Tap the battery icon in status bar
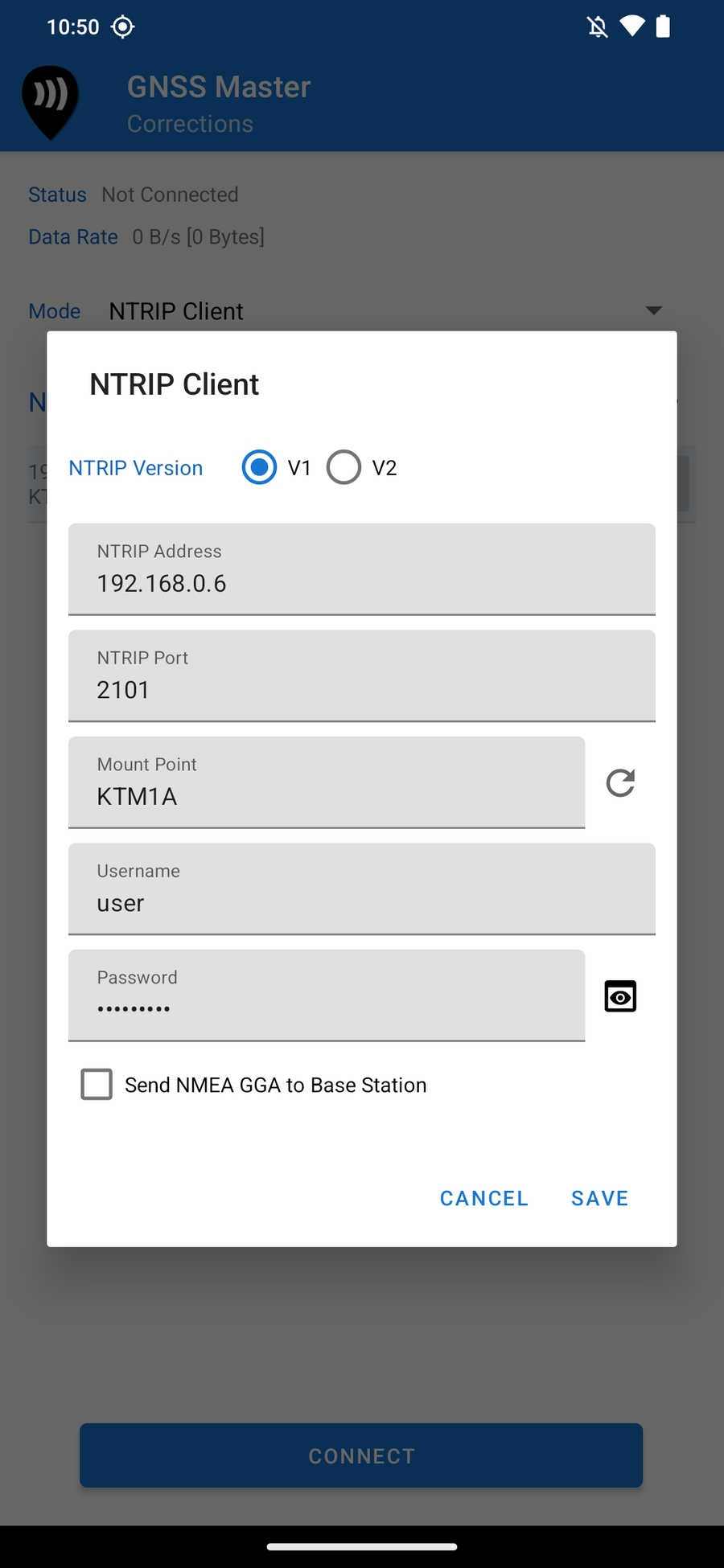The height and width of the screenshot is (1568, 724). tap(663, 27)
